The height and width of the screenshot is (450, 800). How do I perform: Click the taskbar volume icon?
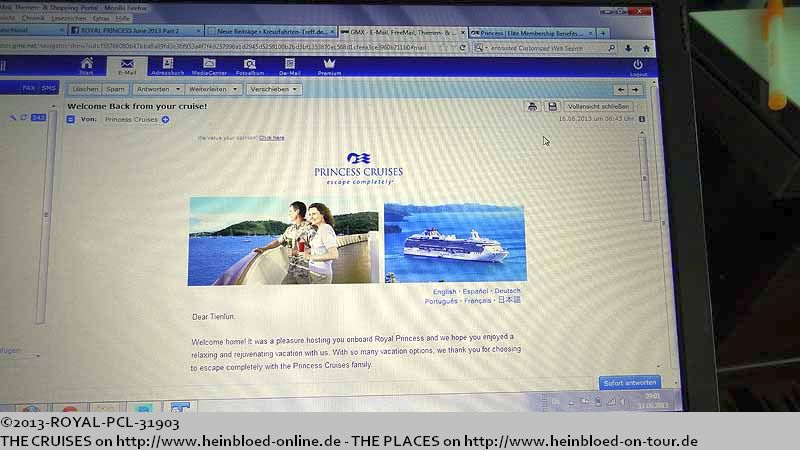pyautogui.click(x=623, y=403)
